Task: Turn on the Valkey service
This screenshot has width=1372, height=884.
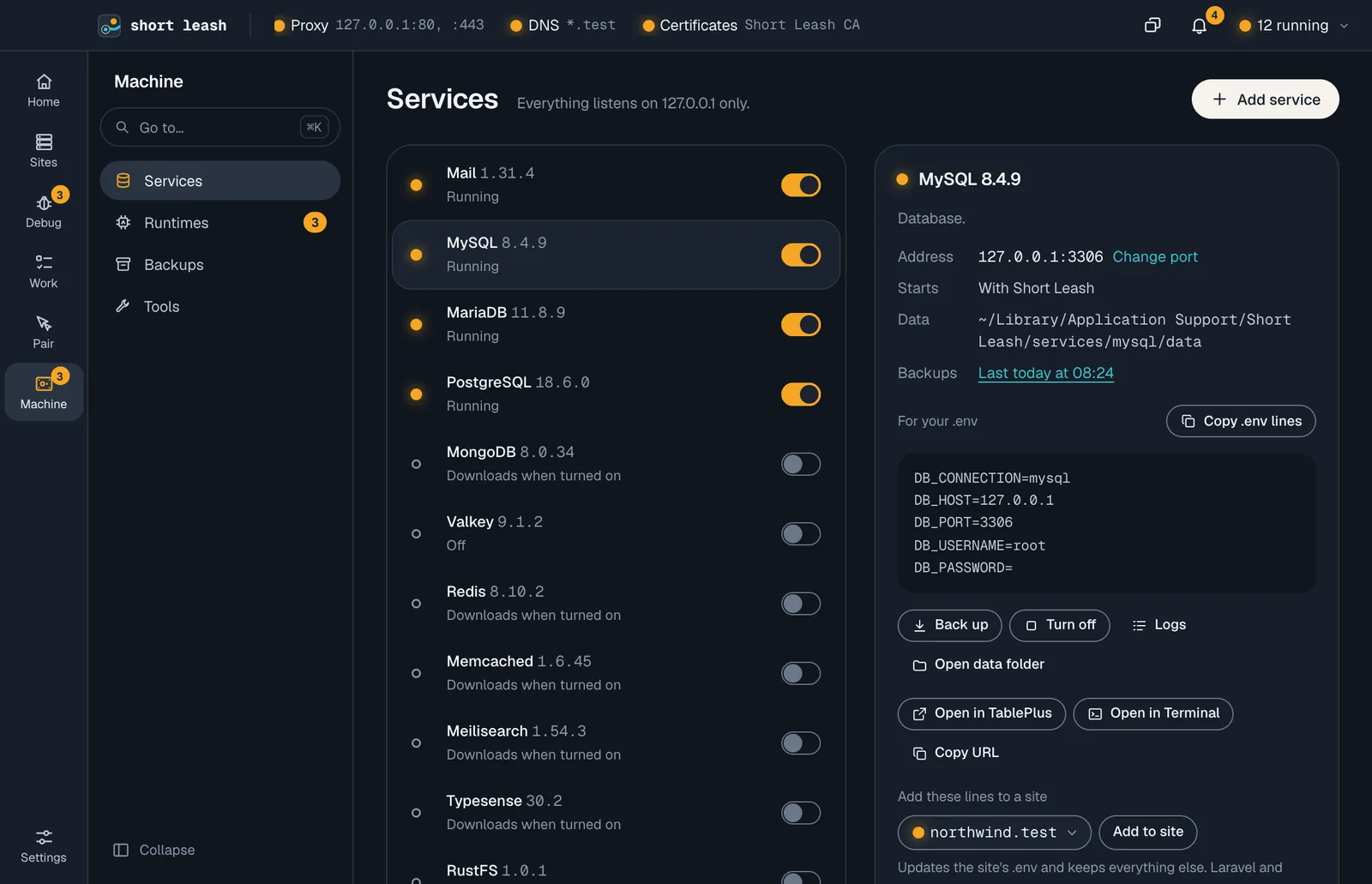Action: pyautogui.click(x=801, y=534)
